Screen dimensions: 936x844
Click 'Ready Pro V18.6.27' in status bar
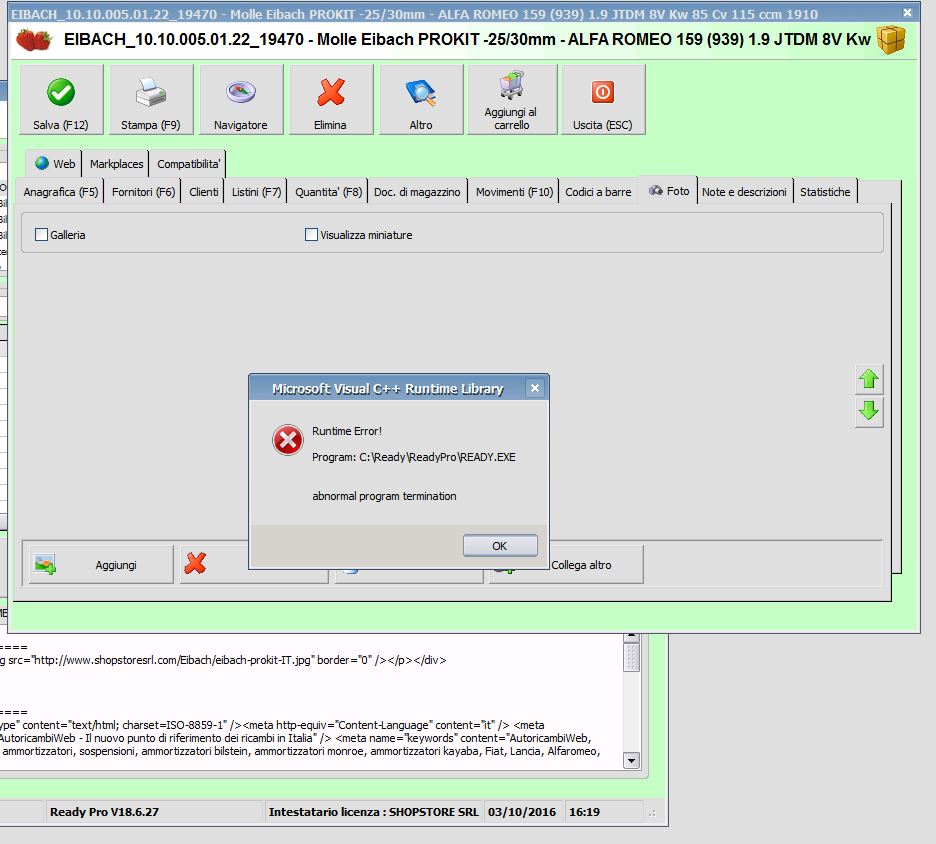click(x=104, y=812)
